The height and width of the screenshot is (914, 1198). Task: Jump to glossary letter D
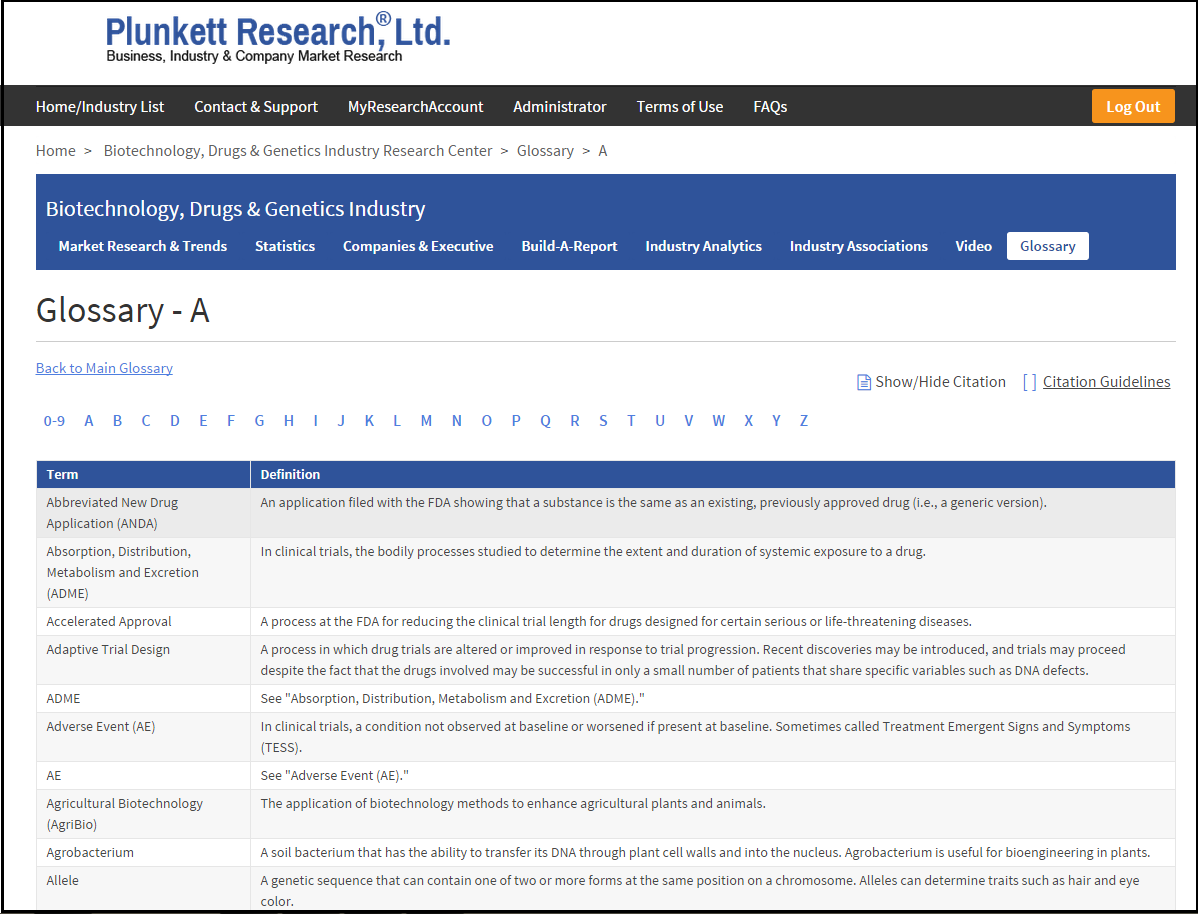pos(175,421)
